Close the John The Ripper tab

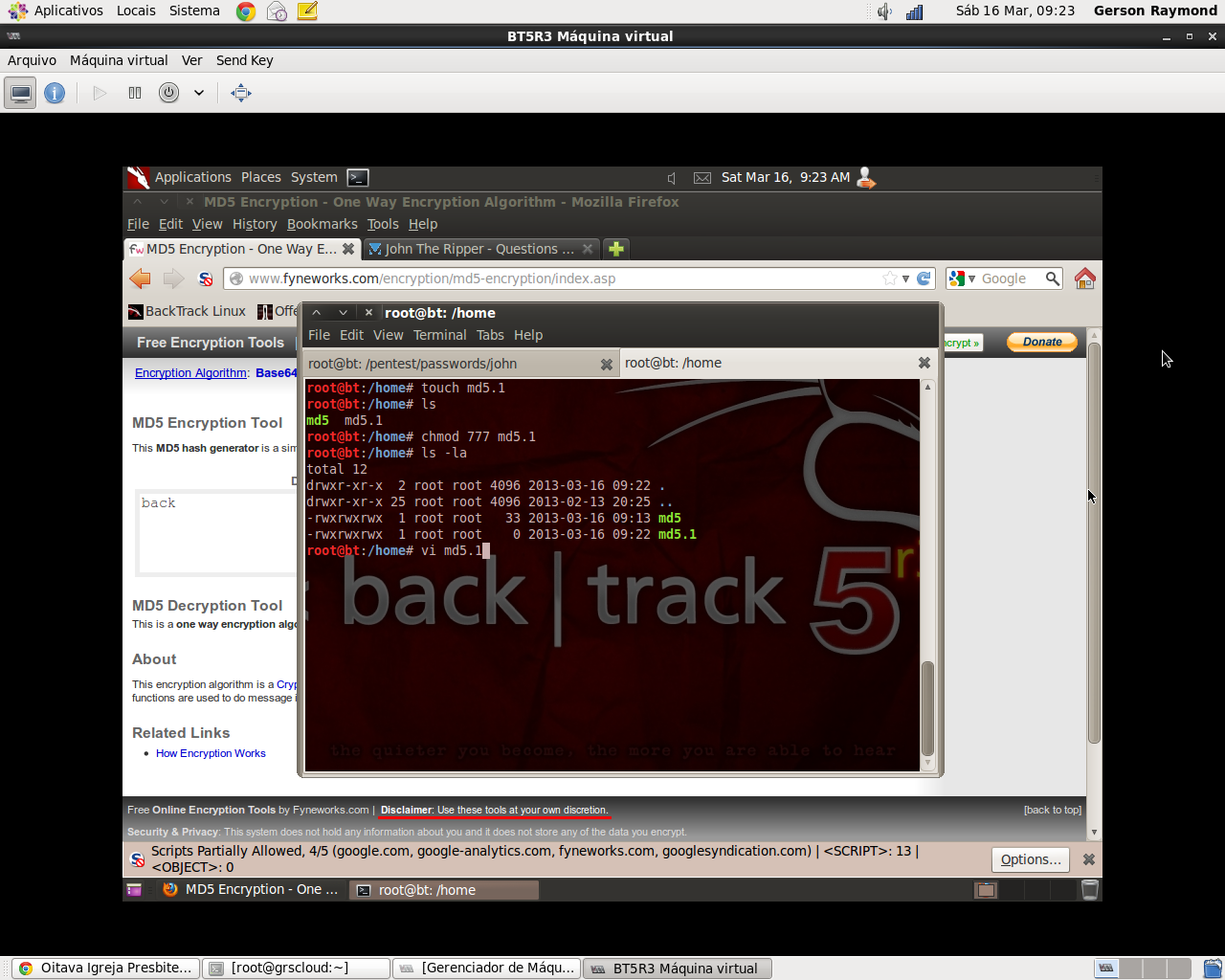click(588, 249)
